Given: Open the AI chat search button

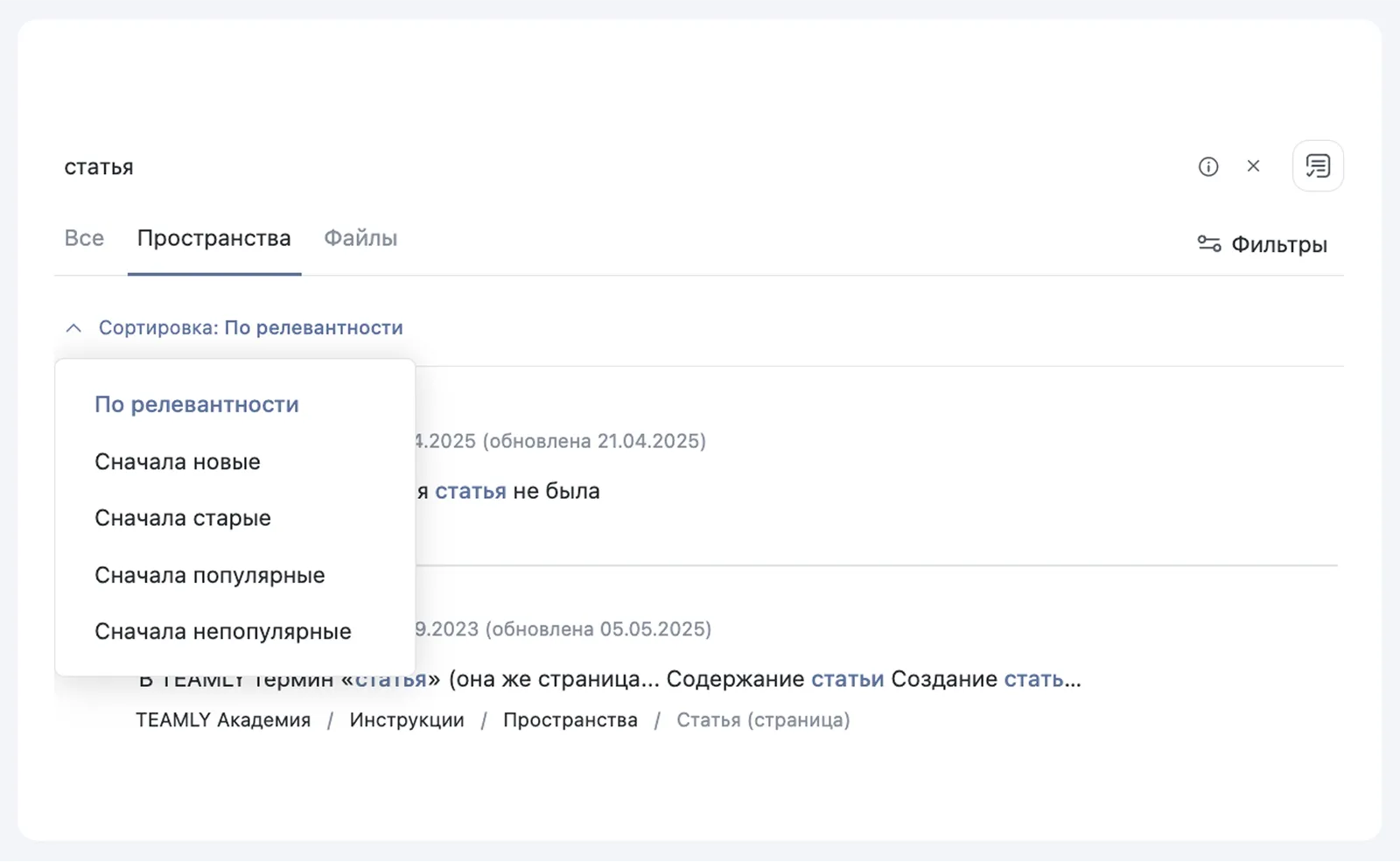Looking at the screenshot, I should pos(1318,166).
